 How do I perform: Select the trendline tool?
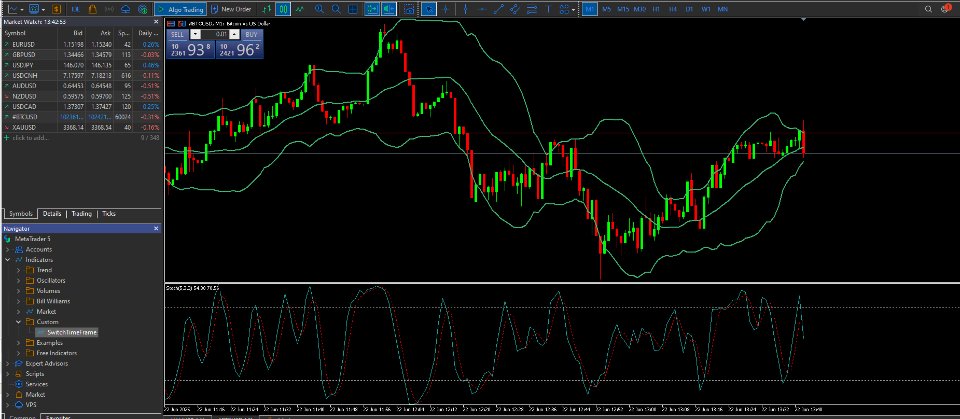point(499,9)
